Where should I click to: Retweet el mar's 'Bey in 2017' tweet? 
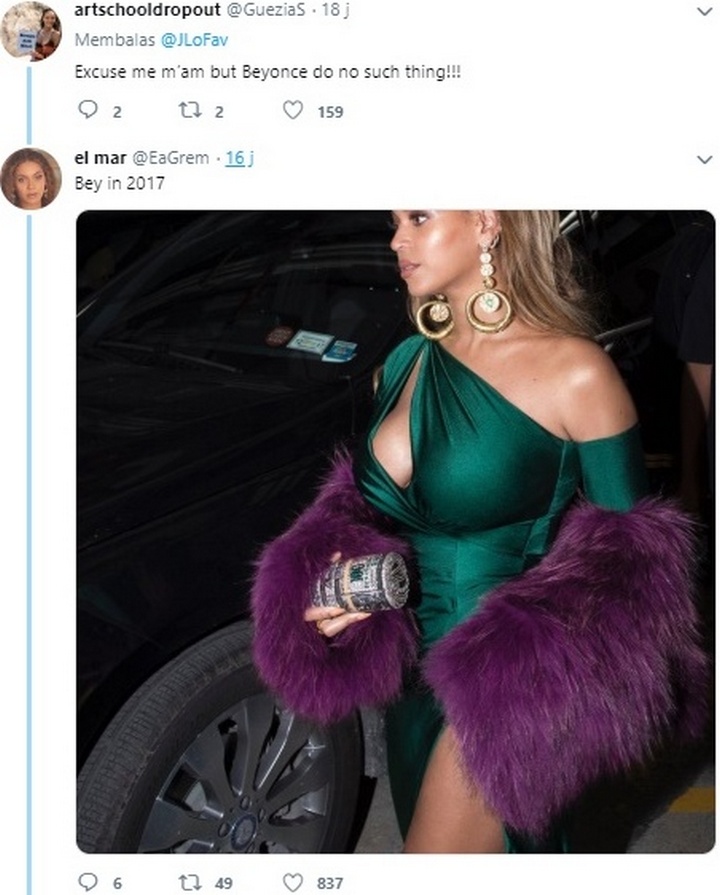pos(189,882)
